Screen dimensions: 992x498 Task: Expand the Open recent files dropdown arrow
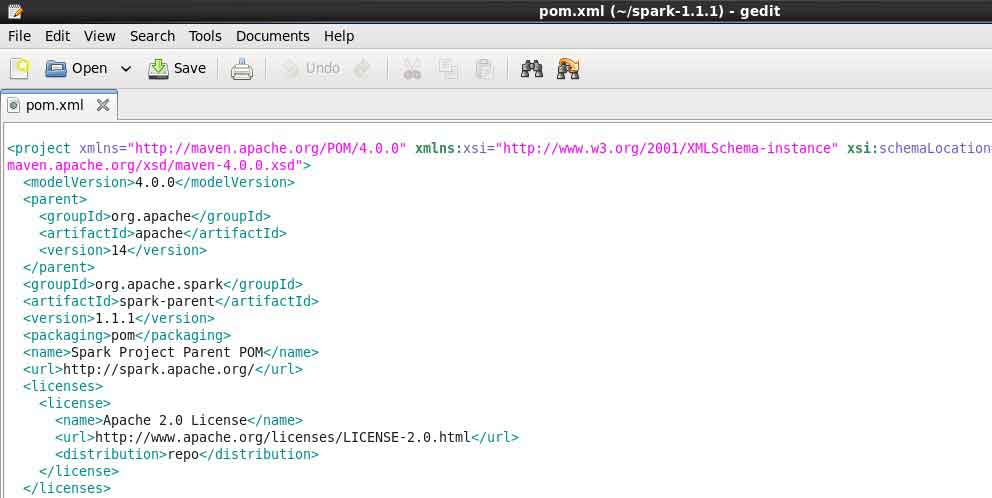tap(126, 68)
